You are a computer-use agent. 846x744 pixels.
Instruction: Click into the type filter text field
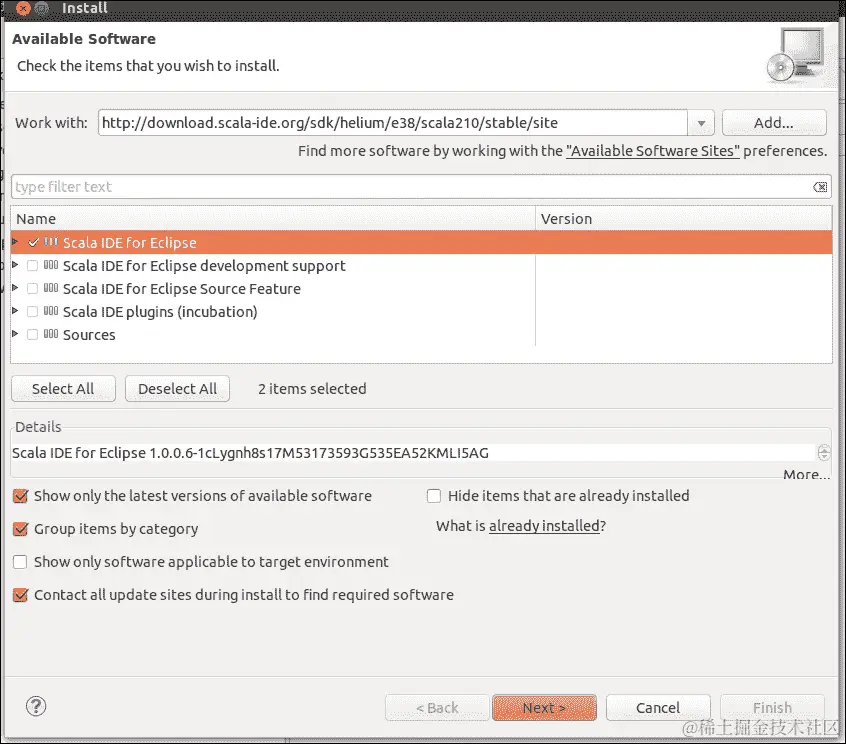410,187
